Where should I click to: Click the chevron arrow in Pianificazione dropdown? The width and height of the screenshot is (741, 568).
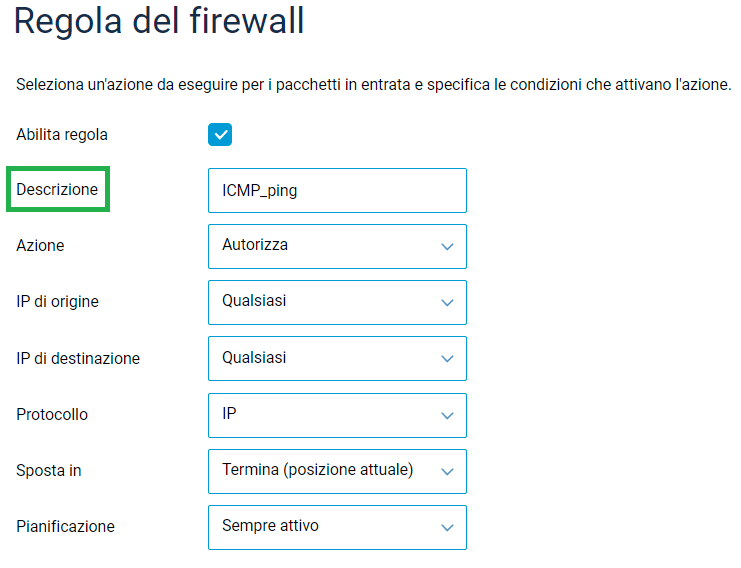[x=447, y=527]
